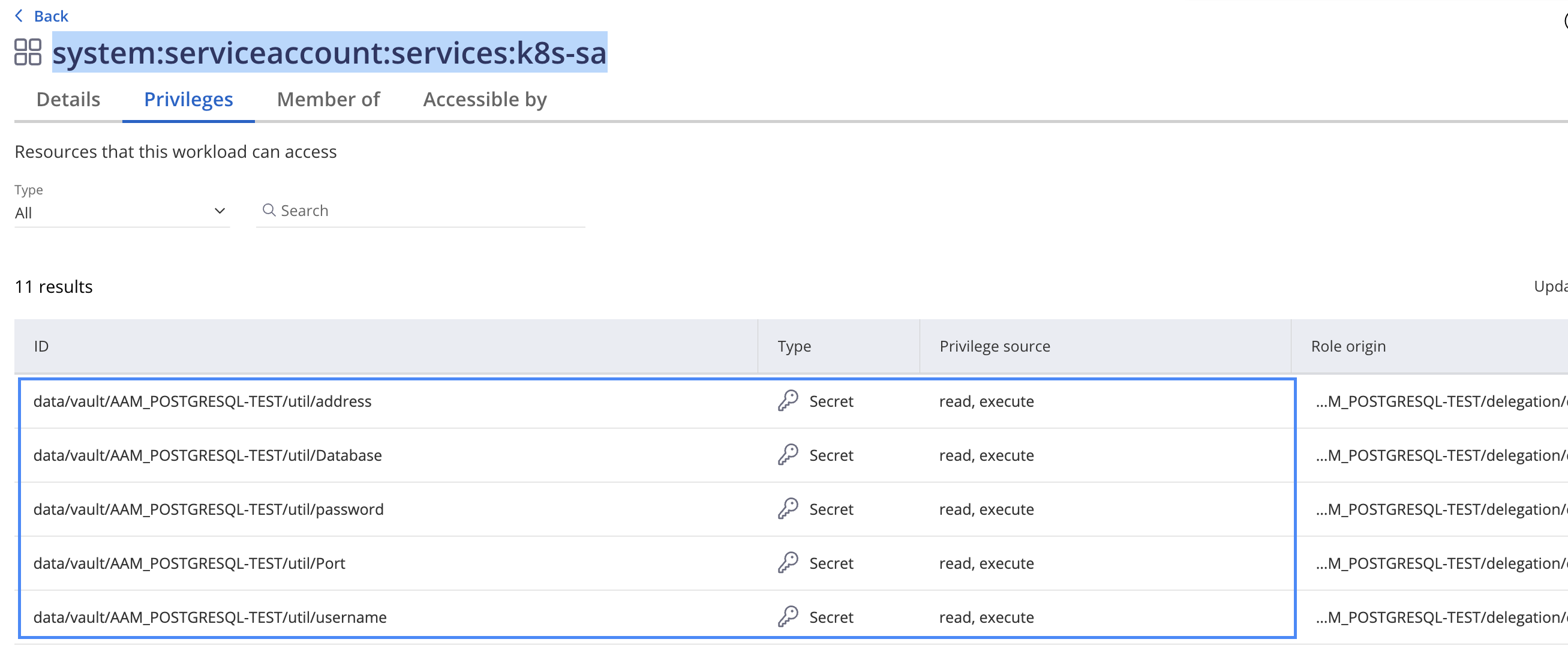Click the key icon in the util/password row
The image size is (1568, 648).
[x=788, y=509]
